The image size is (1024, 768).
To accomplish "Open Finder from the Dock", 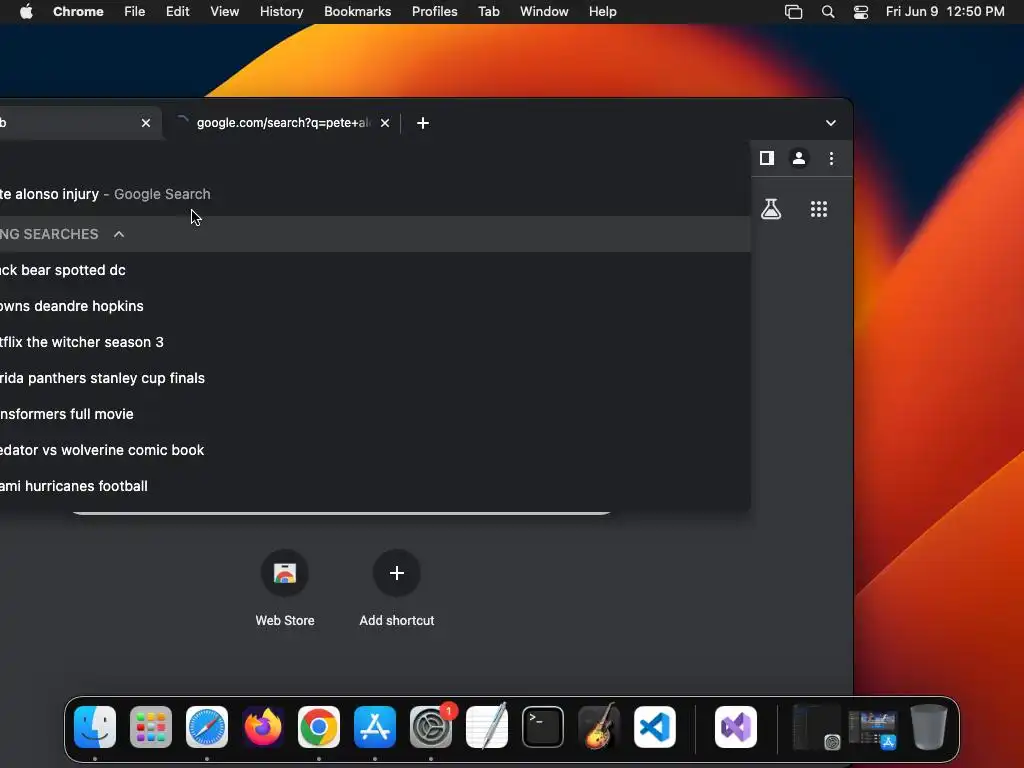I will click(95, 727).
